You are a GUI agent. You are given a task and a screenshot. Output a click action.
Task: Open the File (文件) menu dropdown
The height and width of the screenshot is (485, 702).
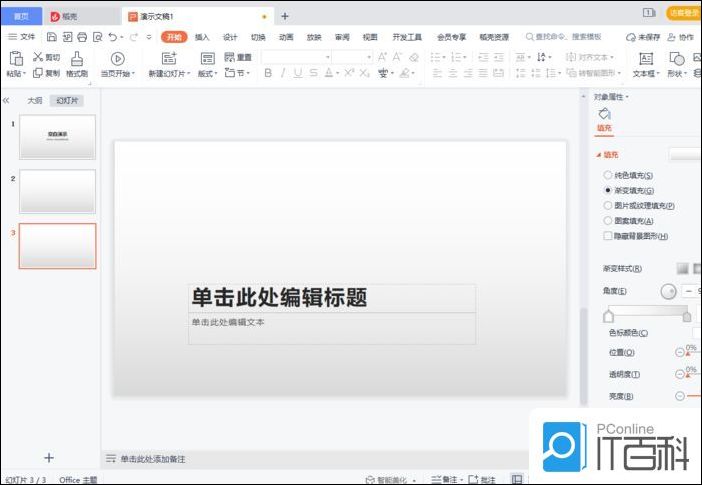point(21,37)
